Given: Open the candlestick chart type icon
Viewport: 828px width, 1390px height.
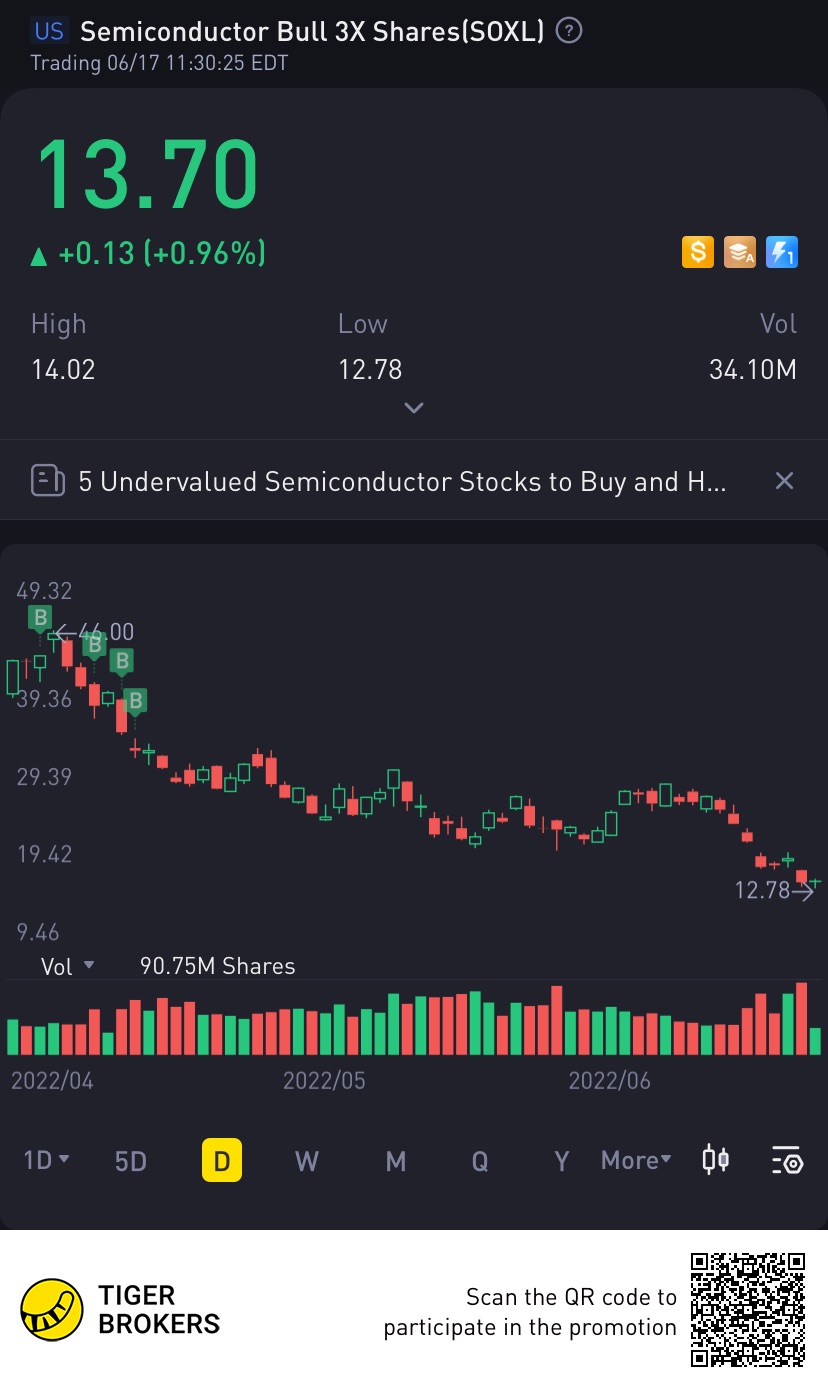Looking at the screenshot, I should coord(715,1160).
